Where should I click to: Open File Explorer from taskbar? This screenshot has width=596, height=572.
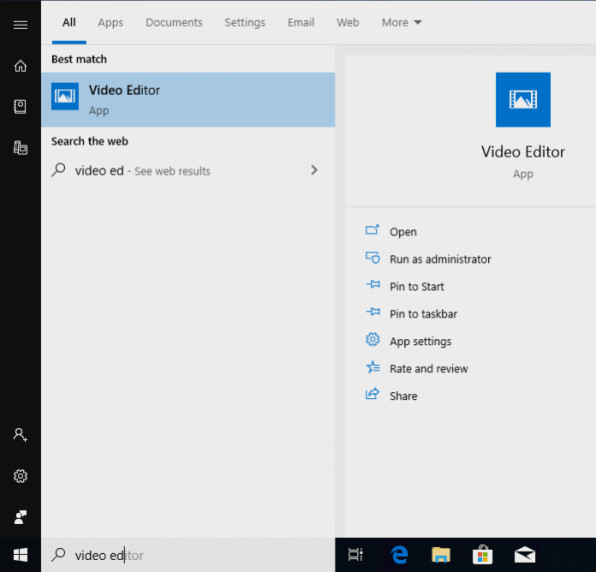[441, 555]
